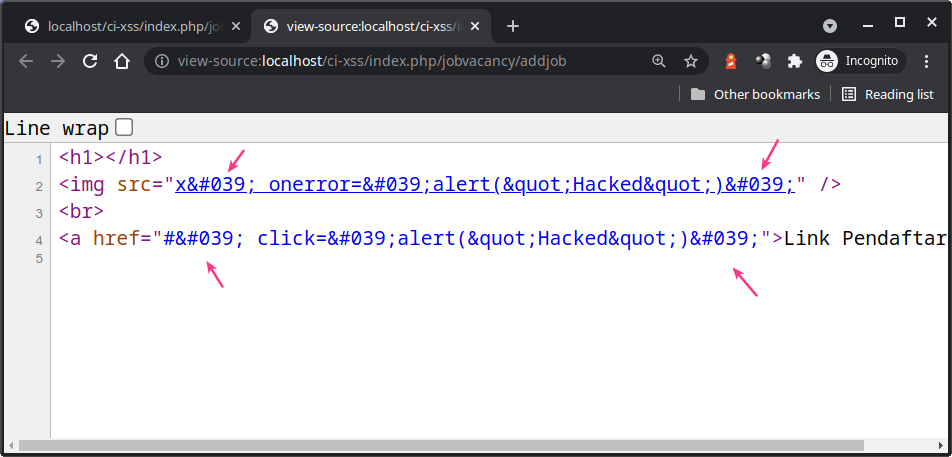Open the Extensions puzzle icon
The height and width of the screenshot is (457, 952).
tap(795, 61)
